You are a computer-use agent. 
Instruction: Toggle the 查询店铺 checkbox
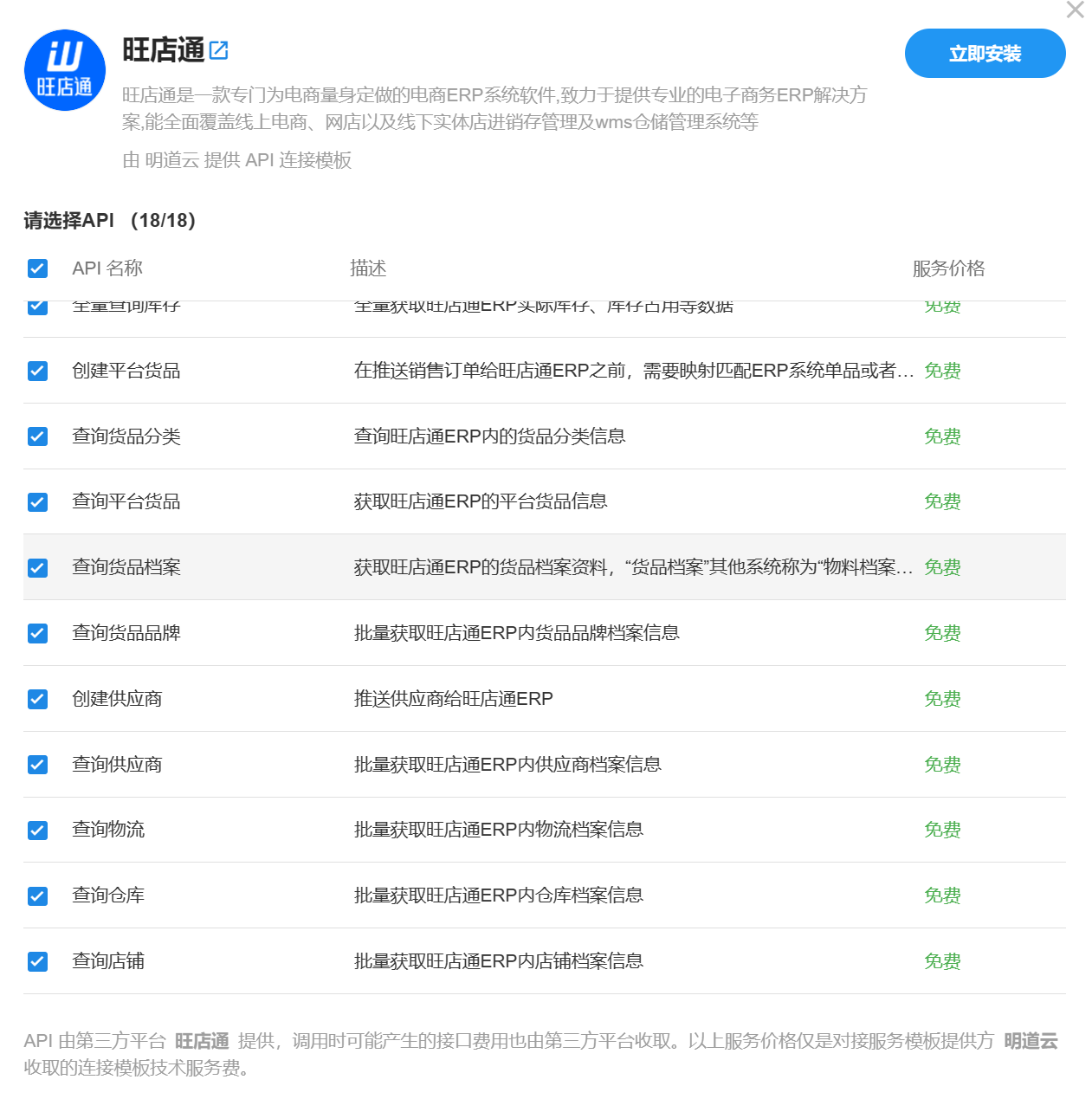pyautogui.click(x=37, y=961)
